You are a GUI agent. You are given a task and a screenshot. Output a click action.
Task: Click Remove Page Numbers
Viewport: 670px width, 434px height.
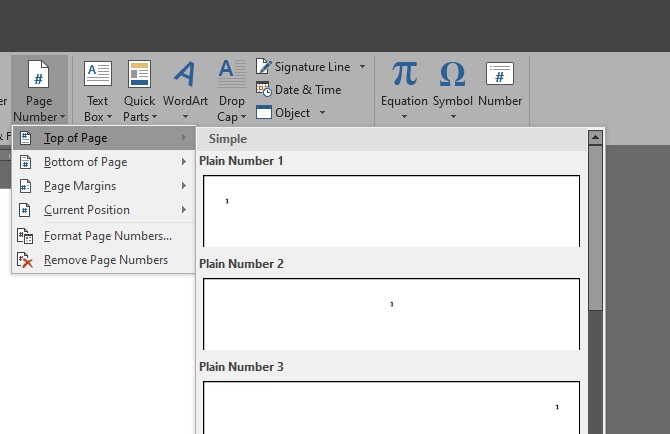point(105,260)
